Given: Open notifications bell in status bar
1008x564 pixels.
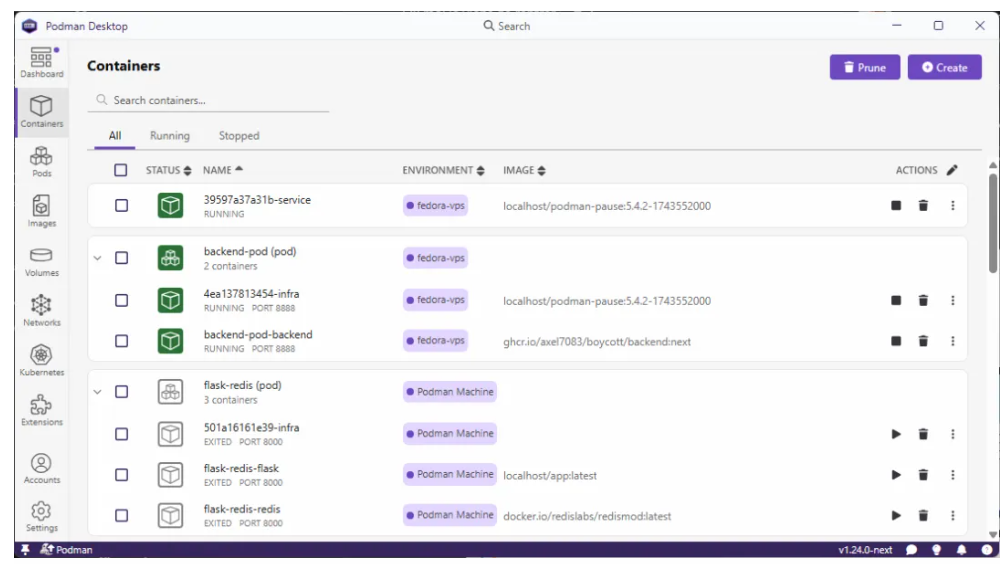Looking at the screenshot, I should pyautogui.click(x=961, y=550).
